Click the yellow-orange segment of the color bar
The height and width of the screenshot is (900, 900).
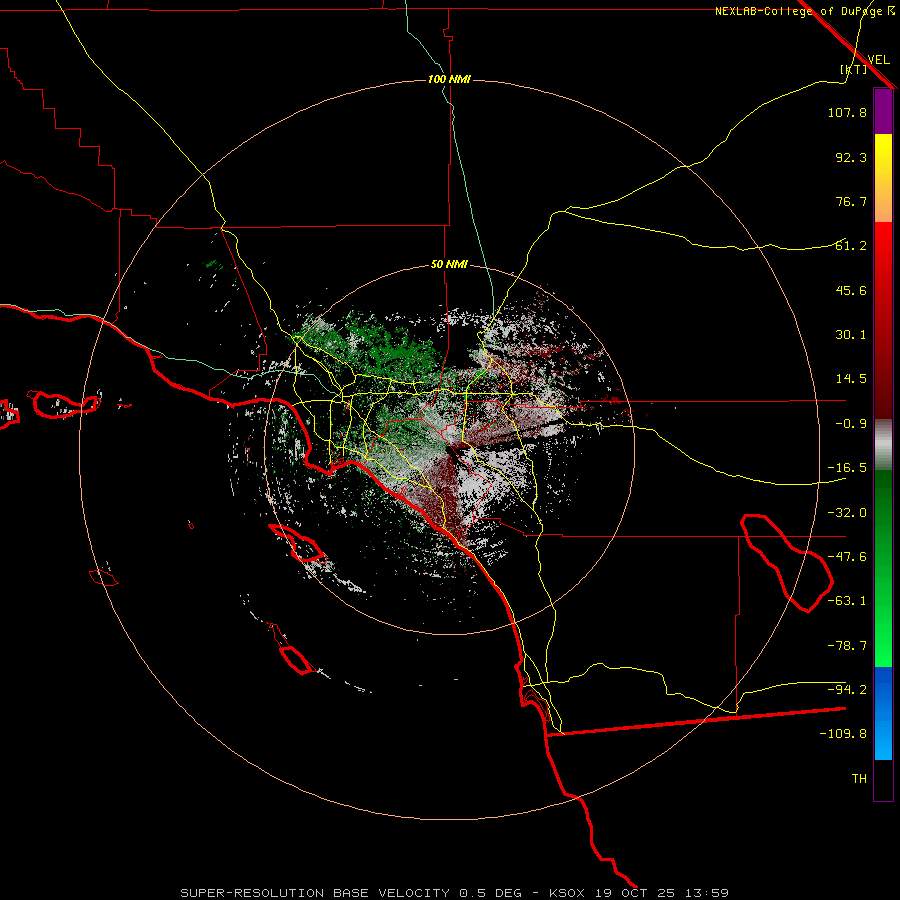883,178
